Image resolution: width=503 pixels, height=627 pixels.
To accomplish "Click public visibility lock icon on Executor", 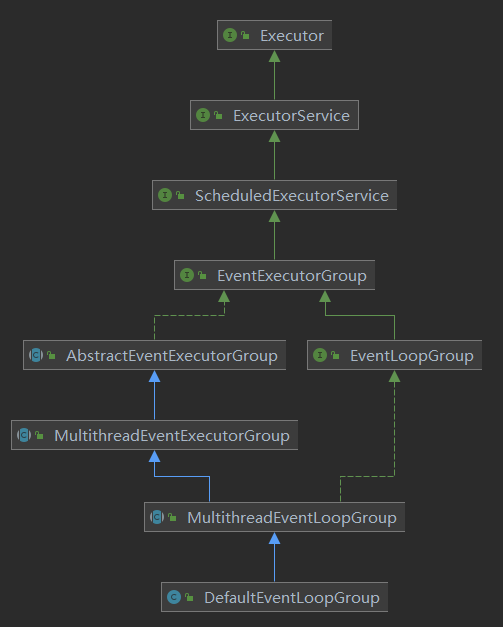I will (x=246, y=35).
